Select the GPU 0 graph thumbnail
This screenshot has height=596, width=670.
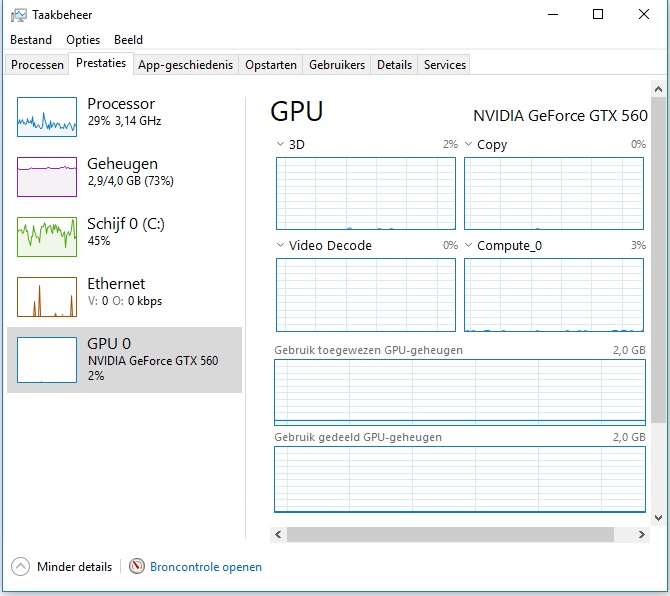47,360
